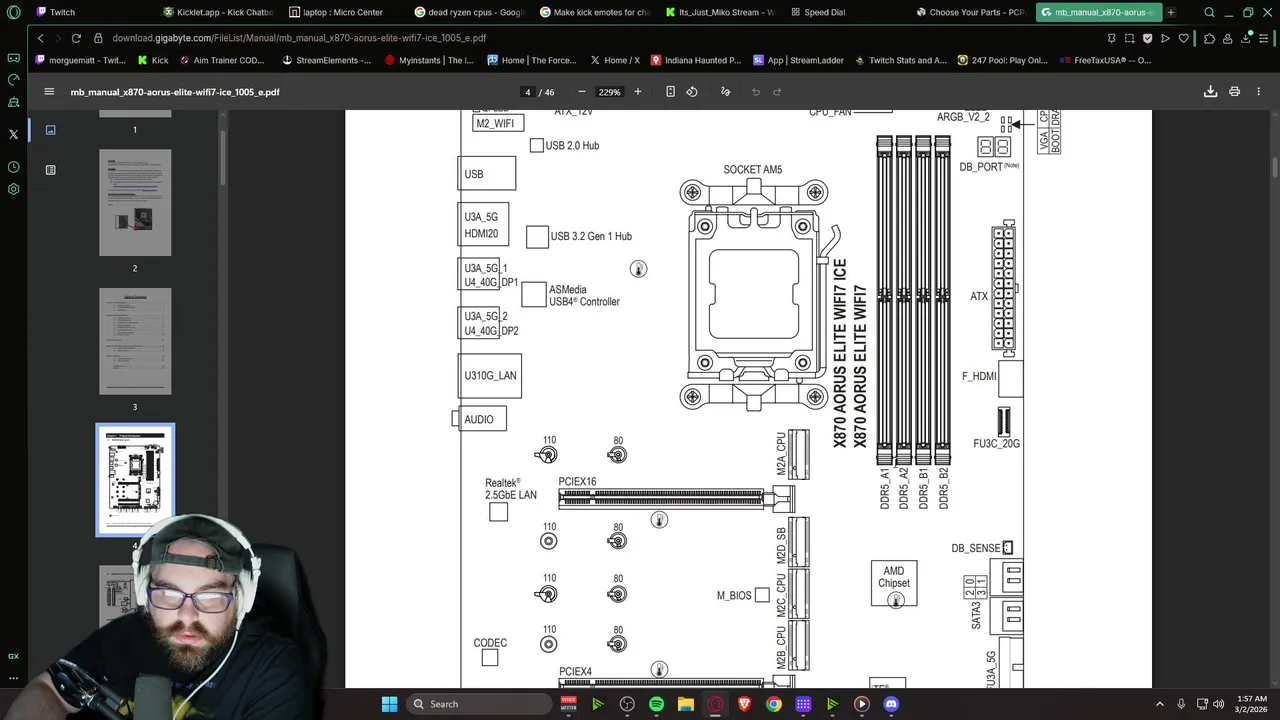
Task: Open the Home | The Force bookmark
Action: [x=532, y=60]
